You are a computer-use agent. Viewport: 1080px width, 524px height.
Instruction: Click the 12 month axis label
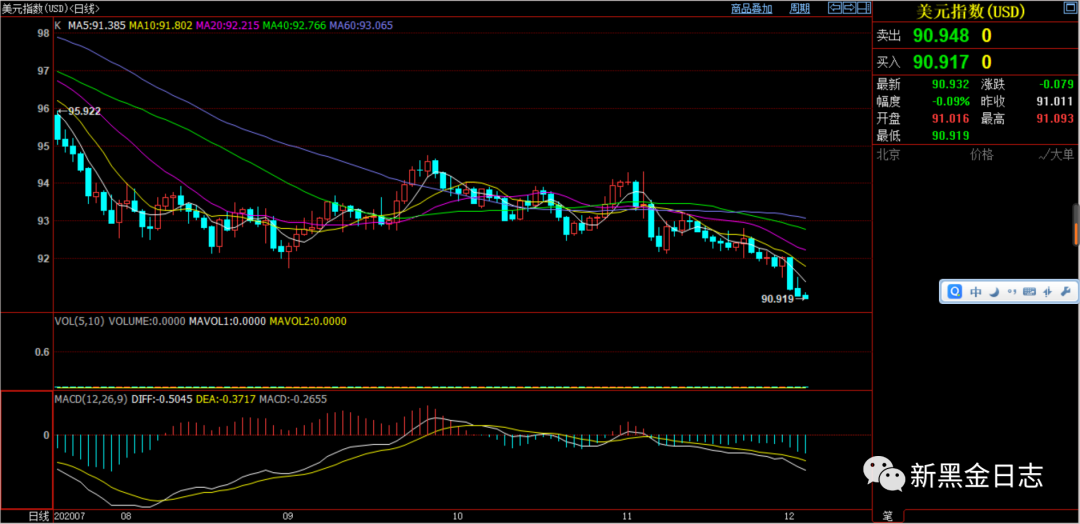point(790,516)
